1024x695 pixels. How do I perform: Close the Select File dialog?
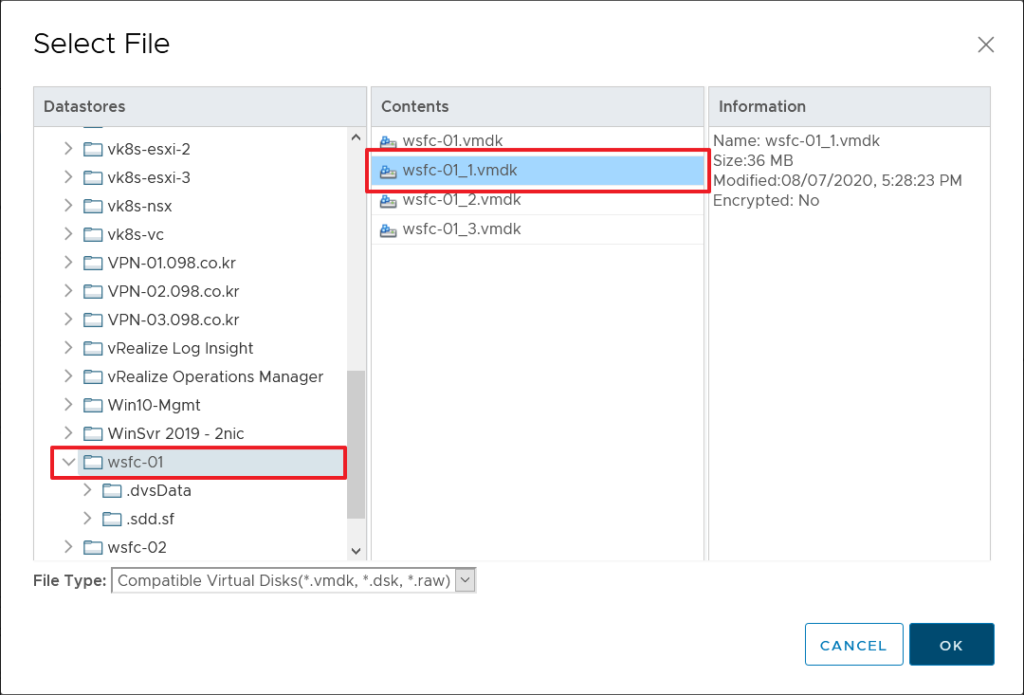point(985,44)
